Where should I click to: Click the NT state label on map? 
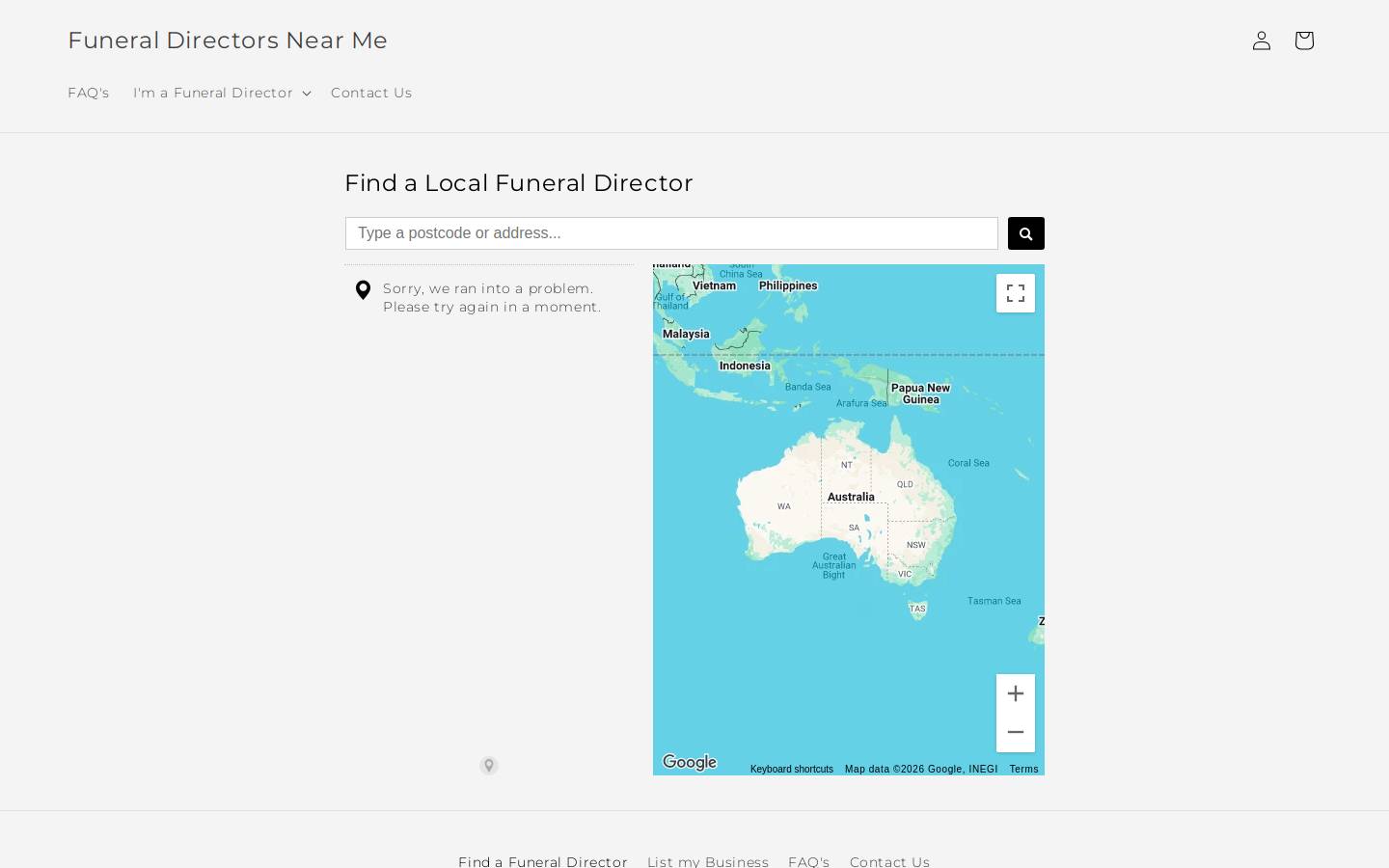[846, 465]
